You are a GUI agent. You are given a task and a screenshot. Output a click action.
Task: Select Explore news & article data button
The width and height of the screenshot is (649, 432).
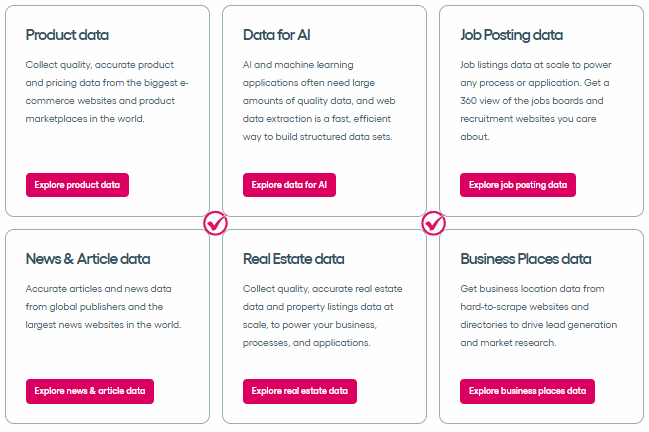click(90, 391)
